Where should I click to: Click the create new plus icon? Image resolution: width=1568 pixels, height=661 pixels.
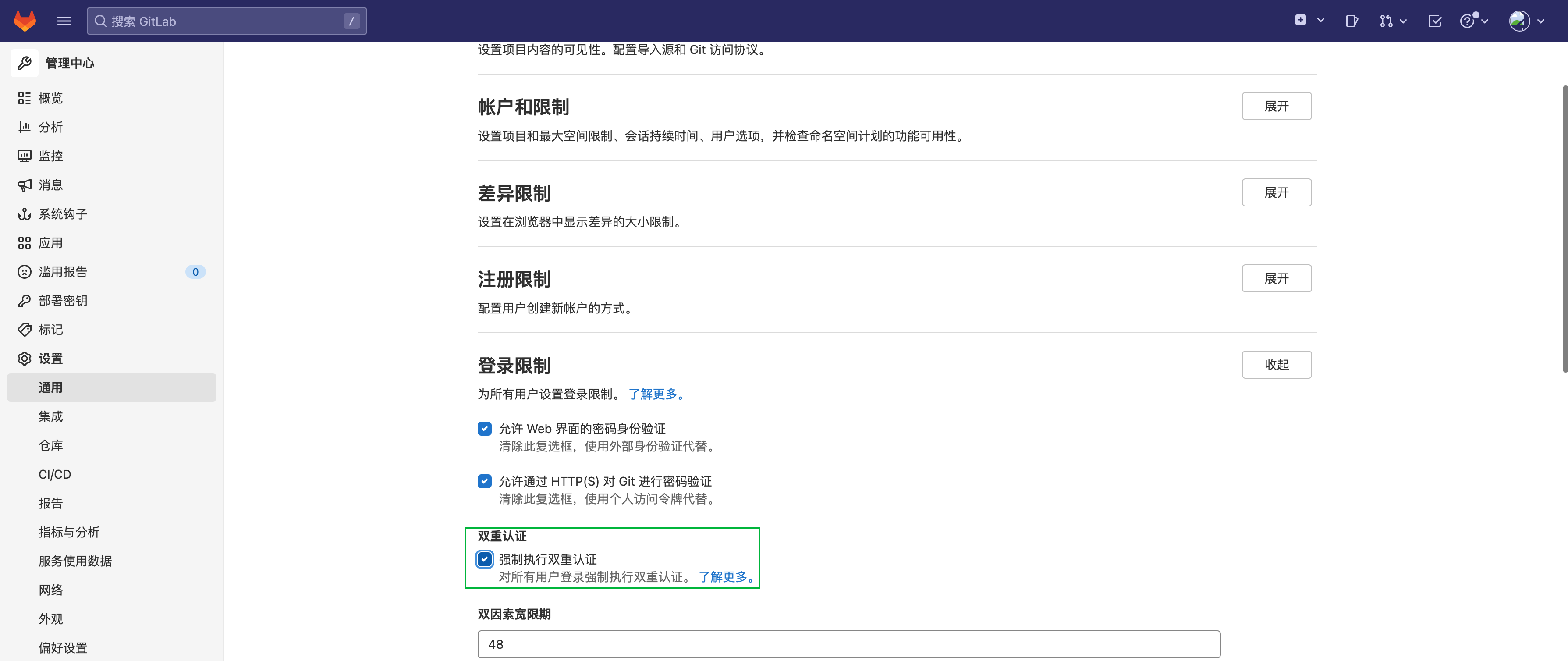tap(1300, 21)
